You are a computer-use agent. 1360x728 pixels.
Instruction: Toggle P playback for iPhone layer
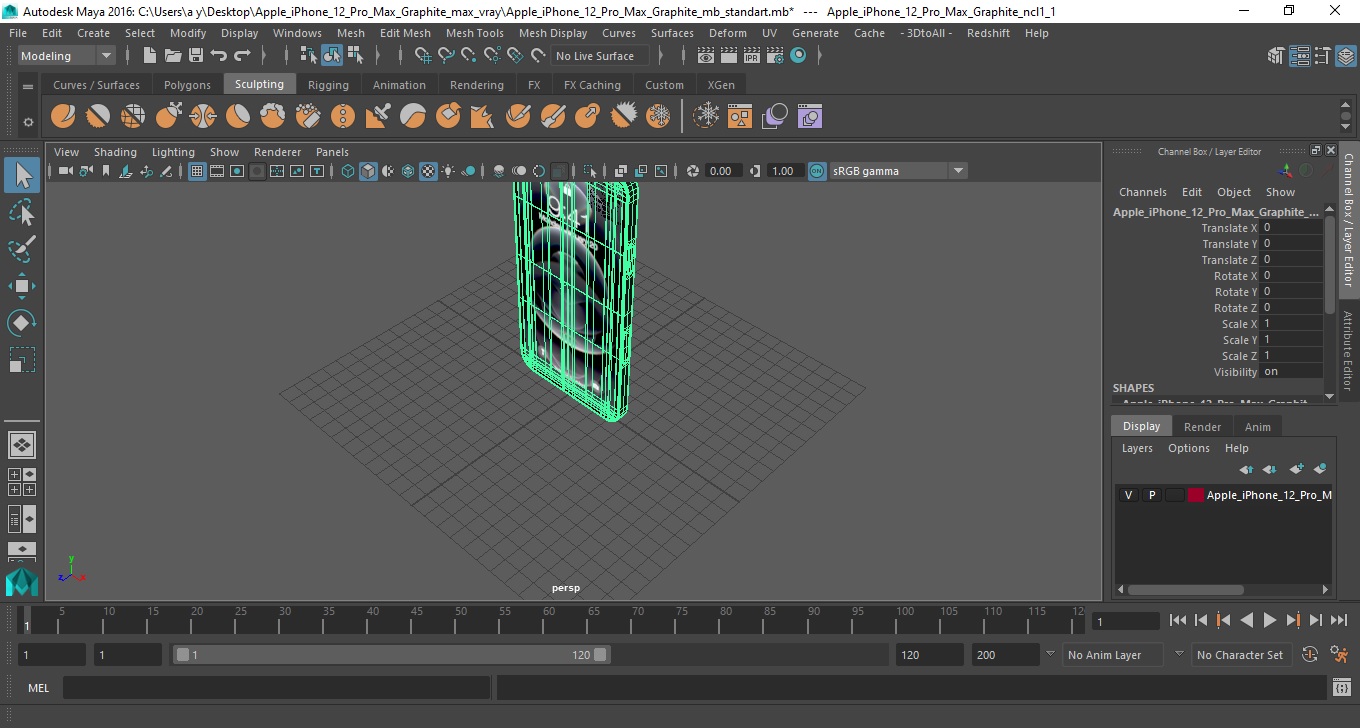click(1151, 495)
